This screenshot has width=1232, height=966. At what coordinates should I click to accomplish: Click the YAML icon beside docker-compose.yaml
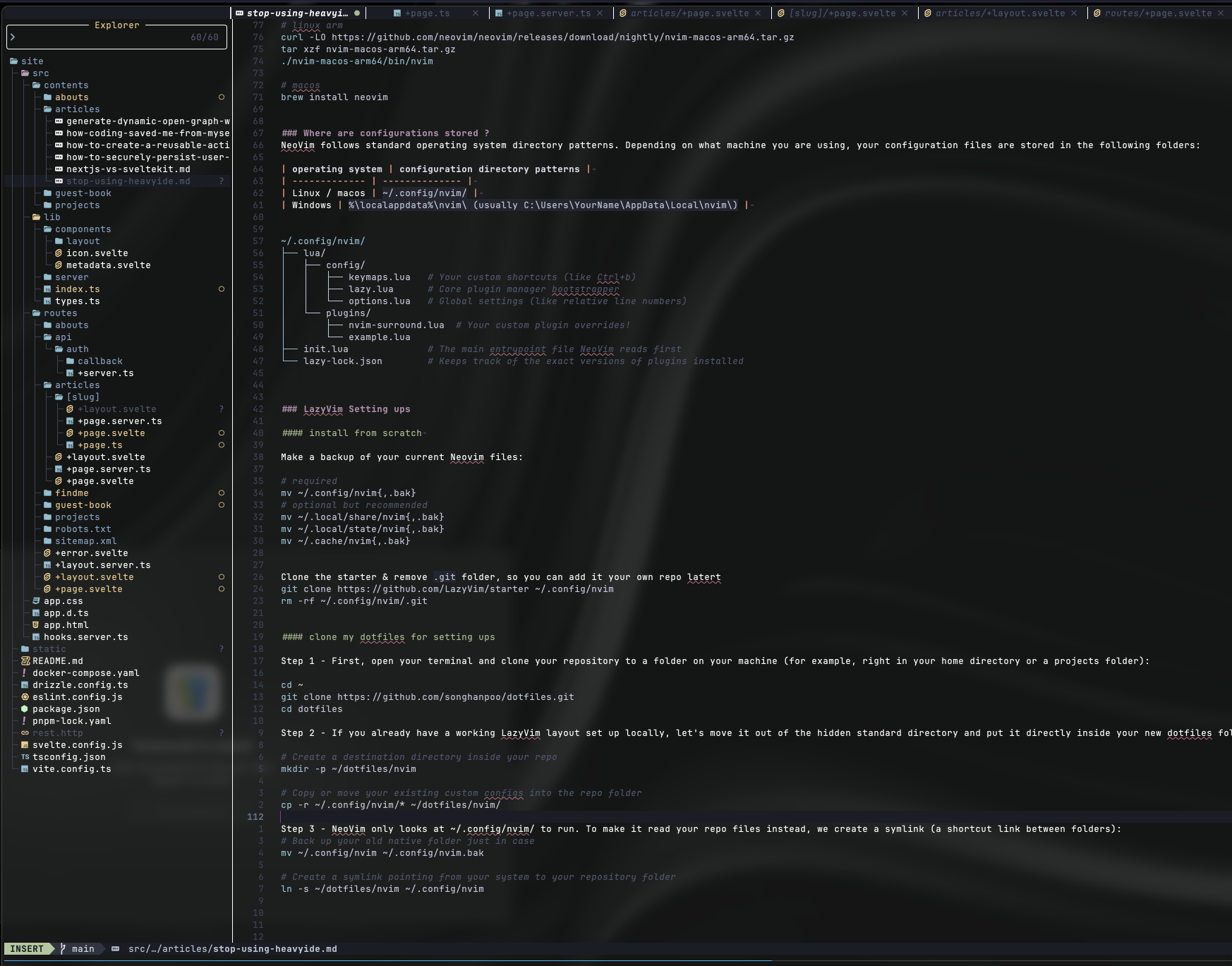coord(25,673)
